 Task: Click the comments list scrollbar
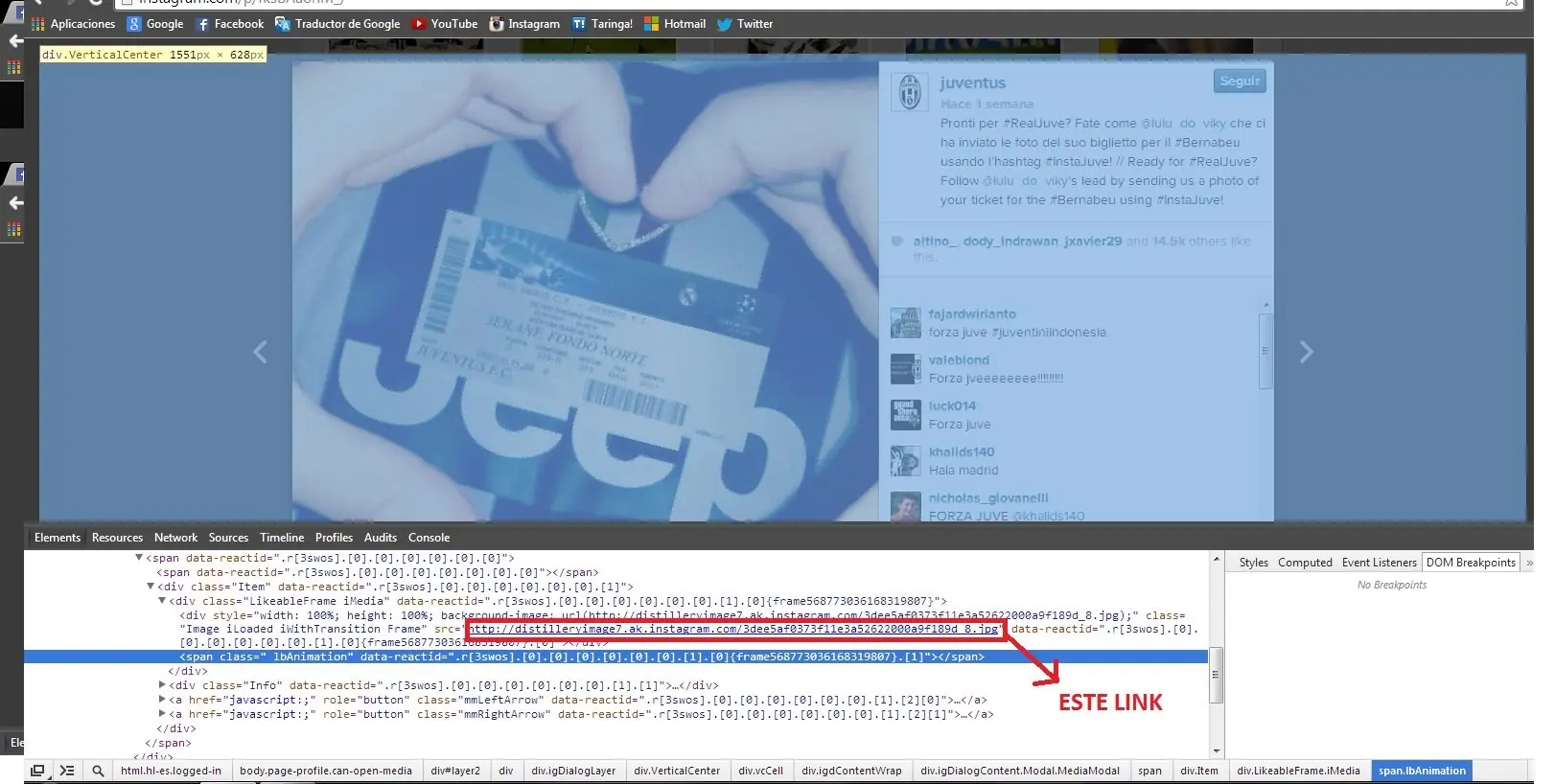pos(1265,351)
